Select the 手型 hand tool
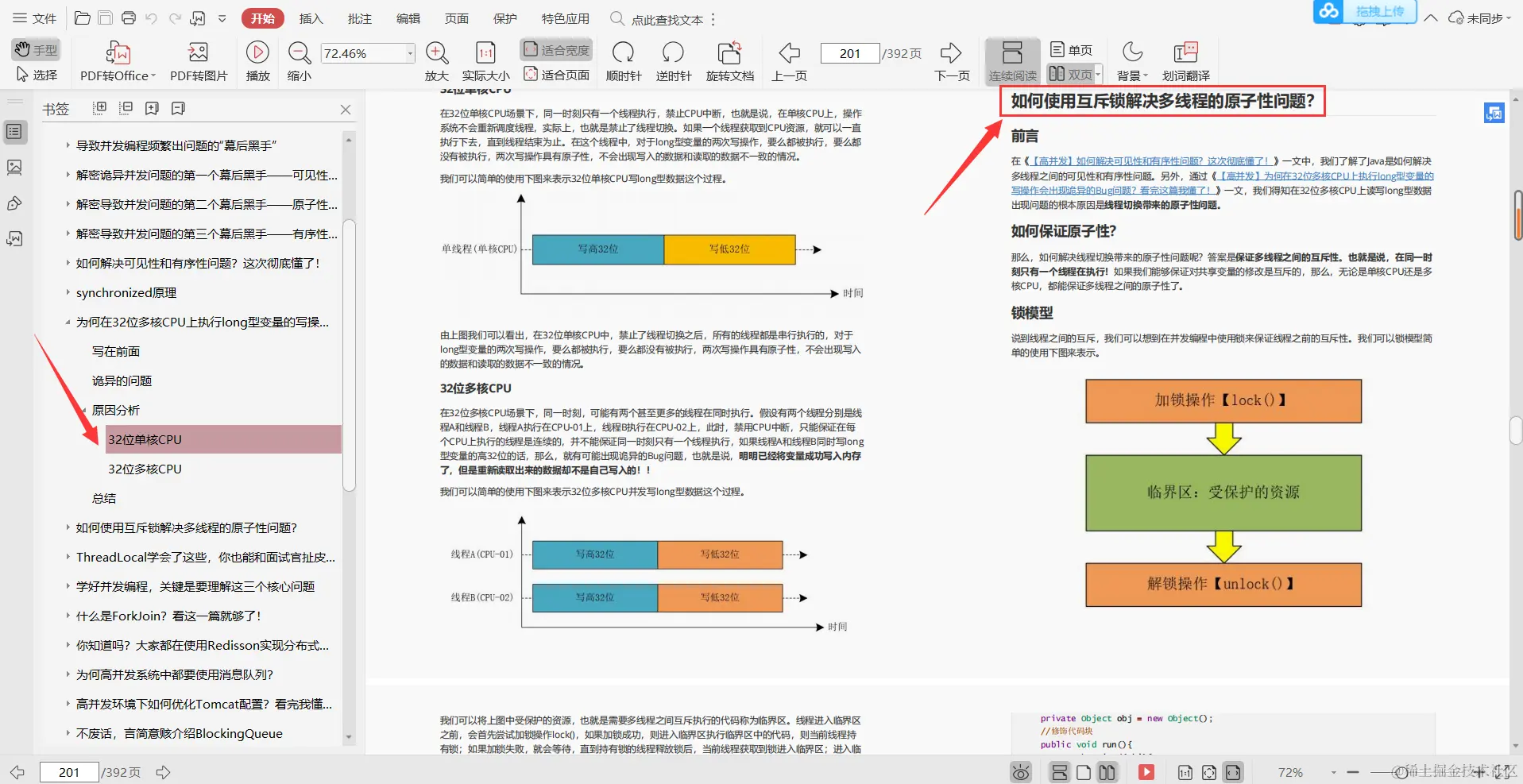The height and width of the screenshot is (784, 1523). tap(37, 49)
